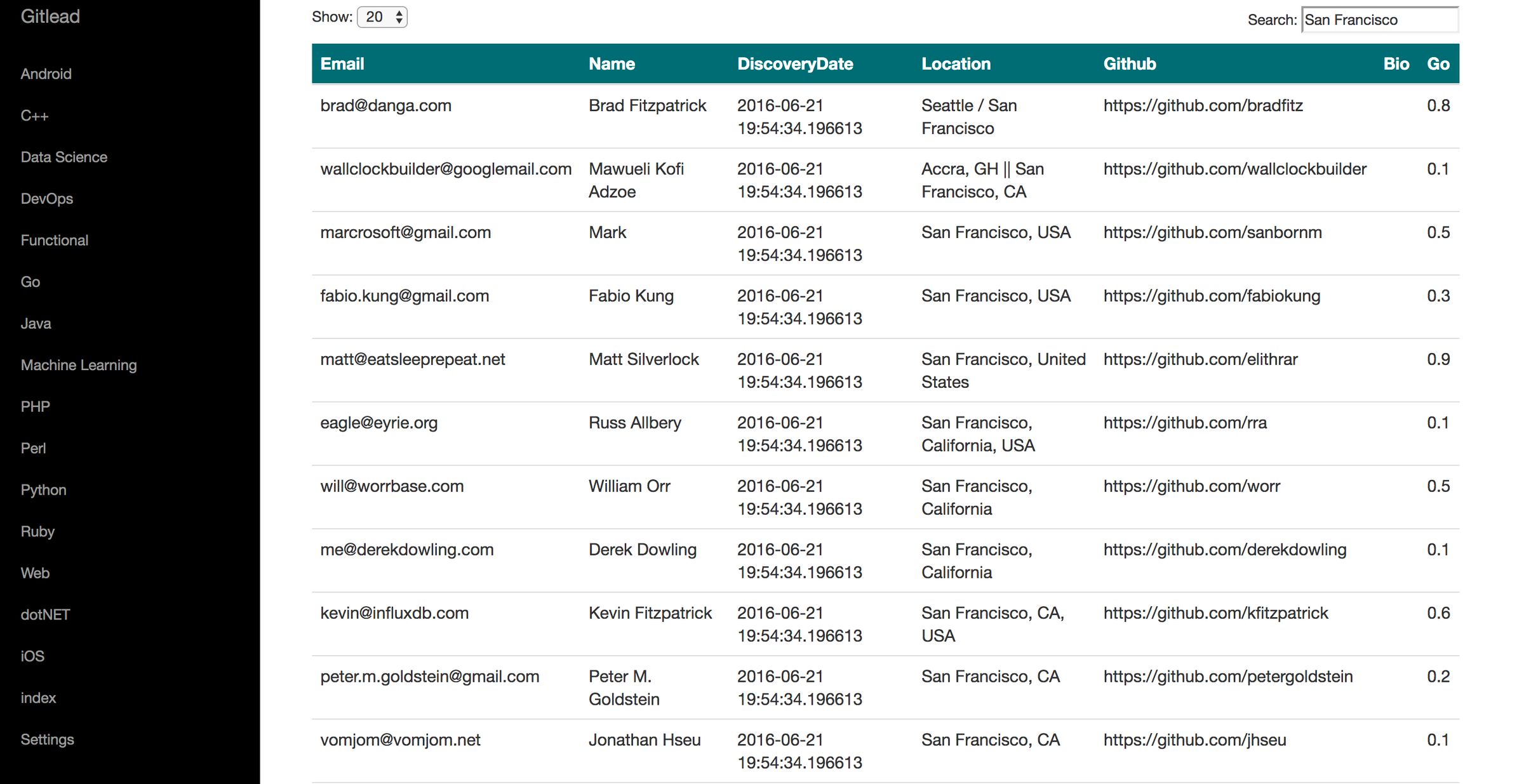Sort by the Go score column
The height and width of the screenshot is (784, 1524).
[x=1438, y=63]
